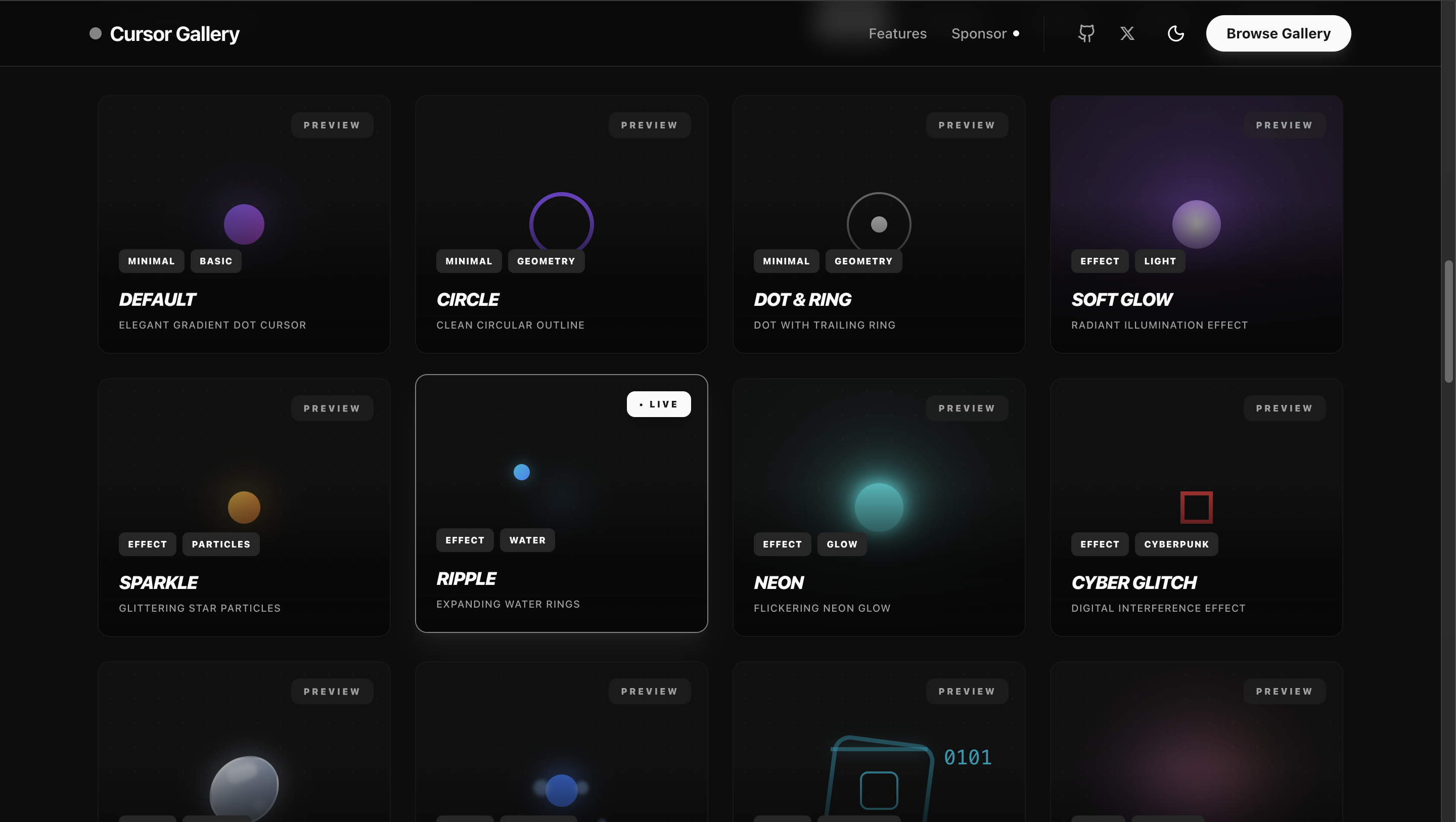Click the Browse Gallery button

coord(1278,33)
